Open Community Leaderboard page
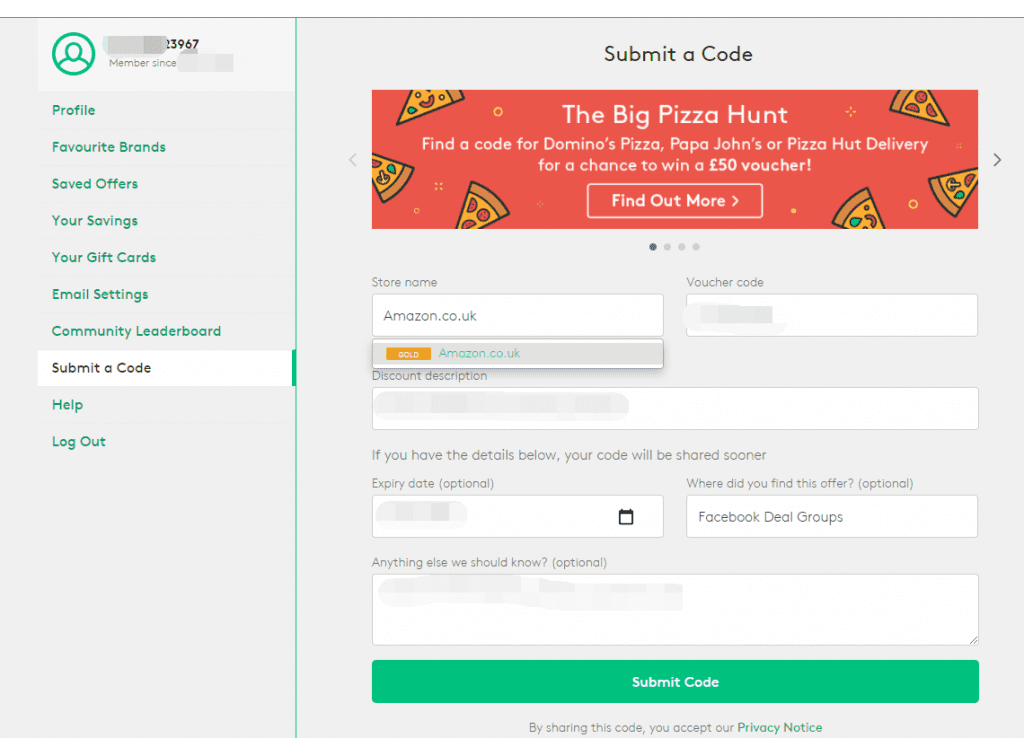This screenshot has height=738, width=1024. (x=136, y=331)
